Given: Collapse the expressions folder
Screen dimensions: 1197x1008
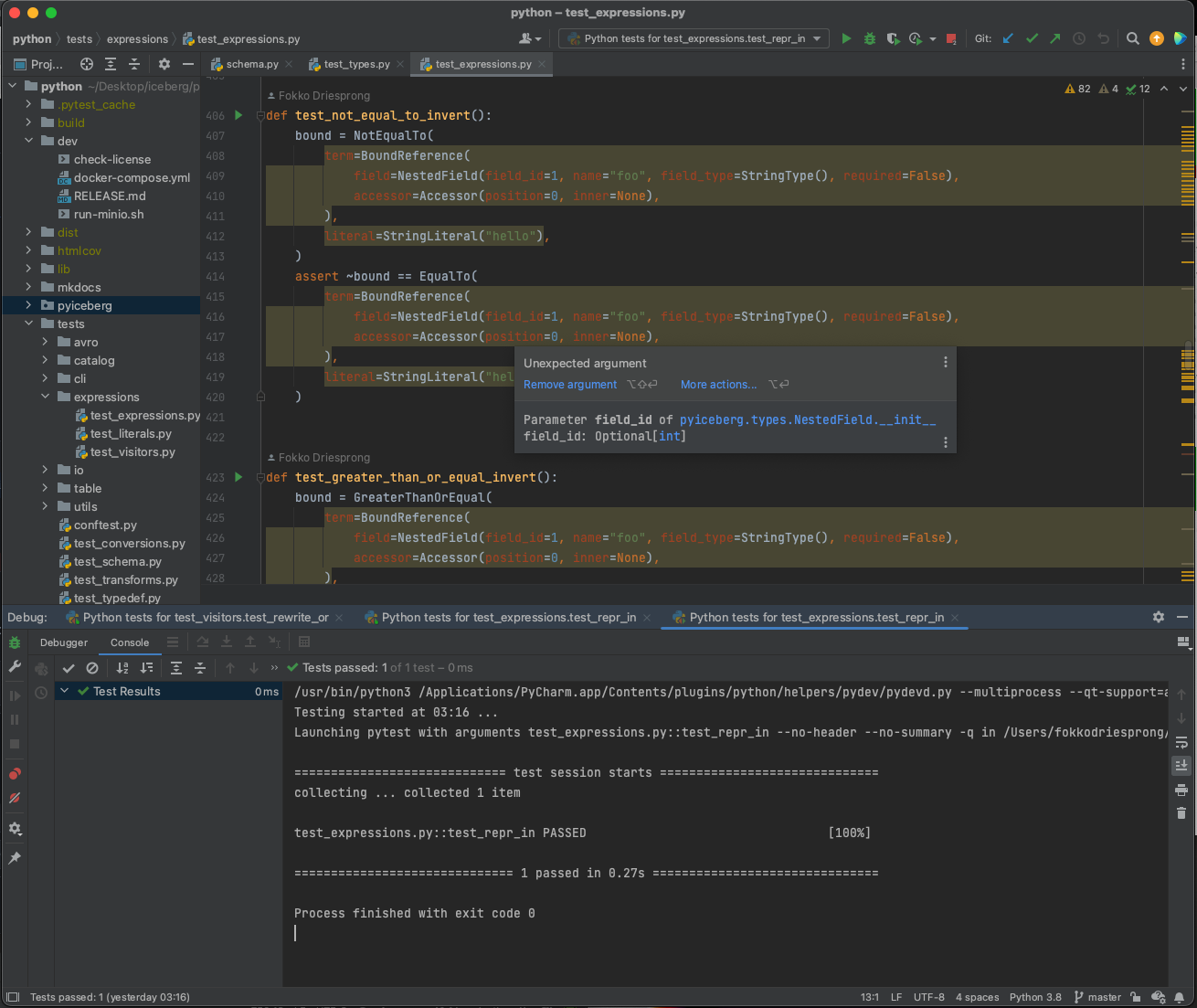Looking at the screenshot, I should [45, 397].
